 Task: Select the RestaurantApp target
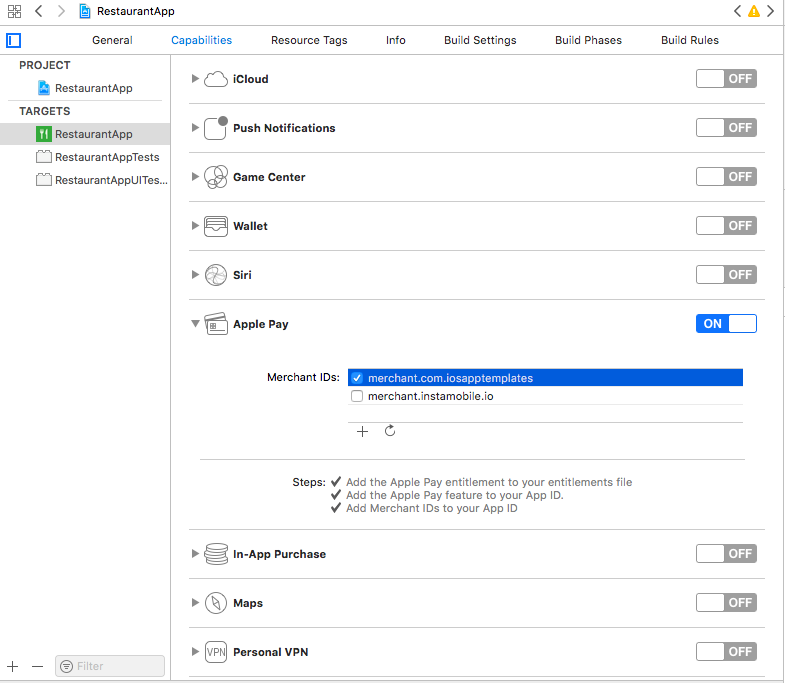85,134
